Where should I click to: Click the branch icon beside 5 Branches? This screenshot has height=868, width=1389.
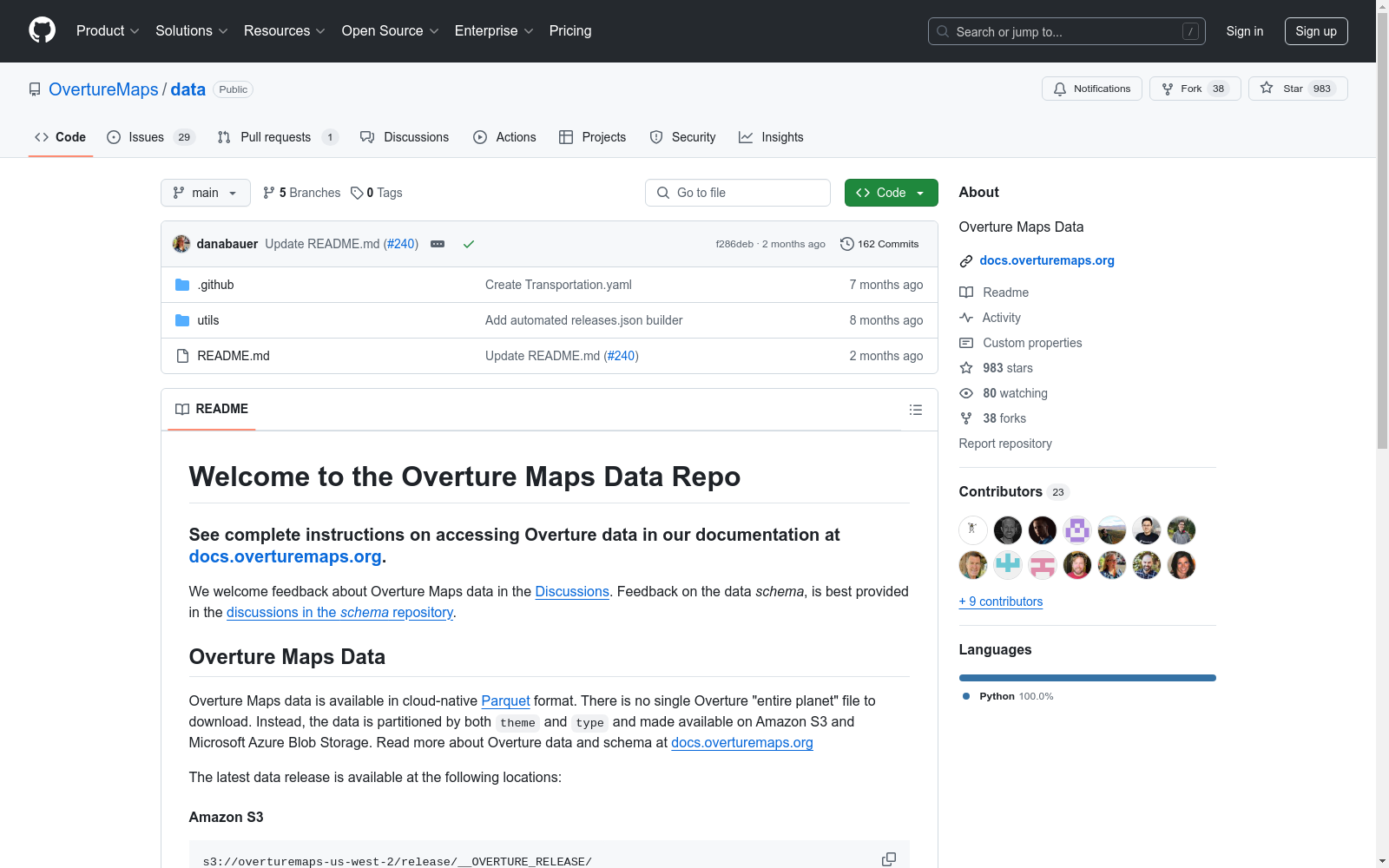tap(269, 193)
